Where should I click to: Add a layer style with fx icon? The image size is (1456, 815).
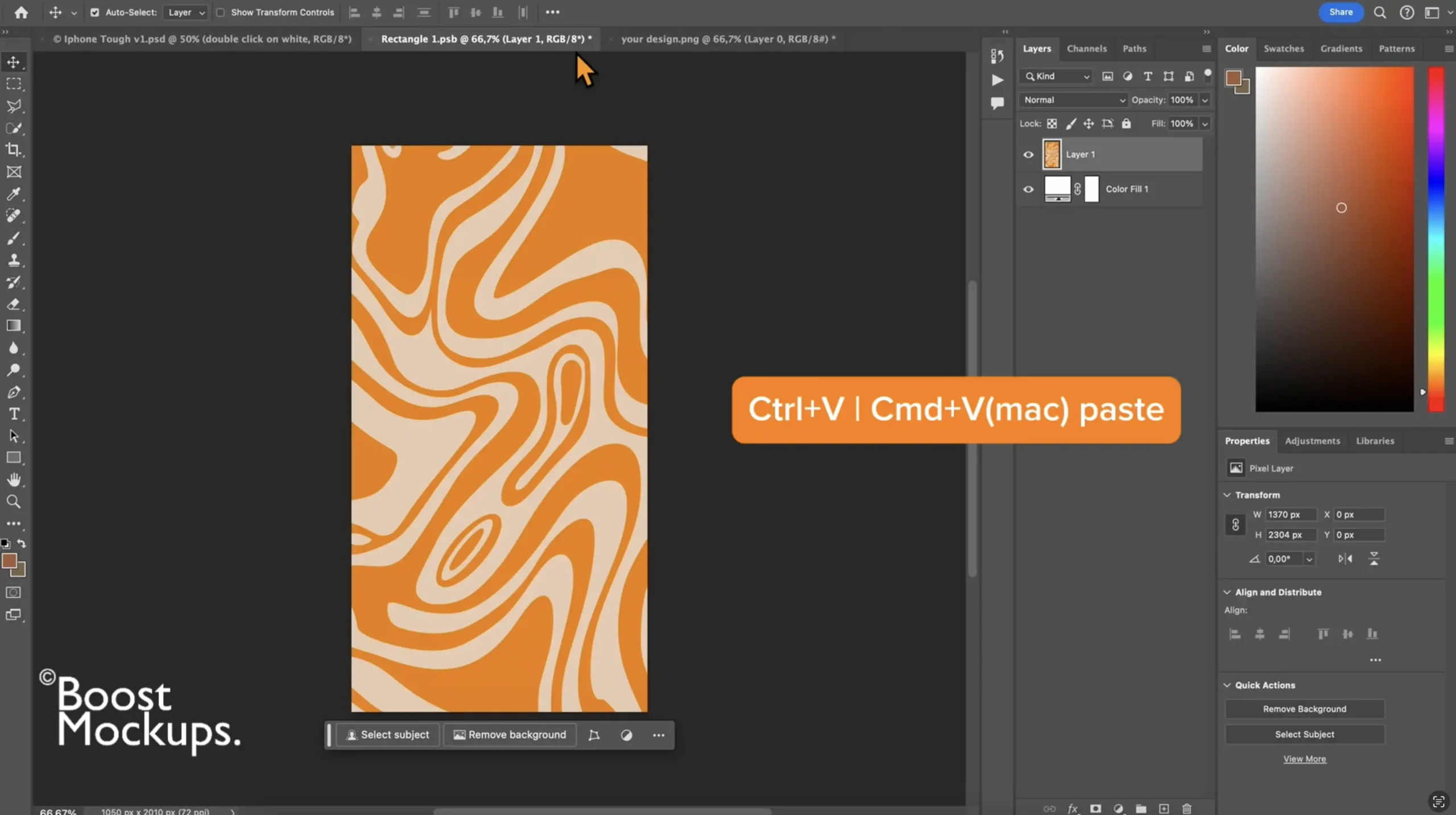(x=1073, y=808)
